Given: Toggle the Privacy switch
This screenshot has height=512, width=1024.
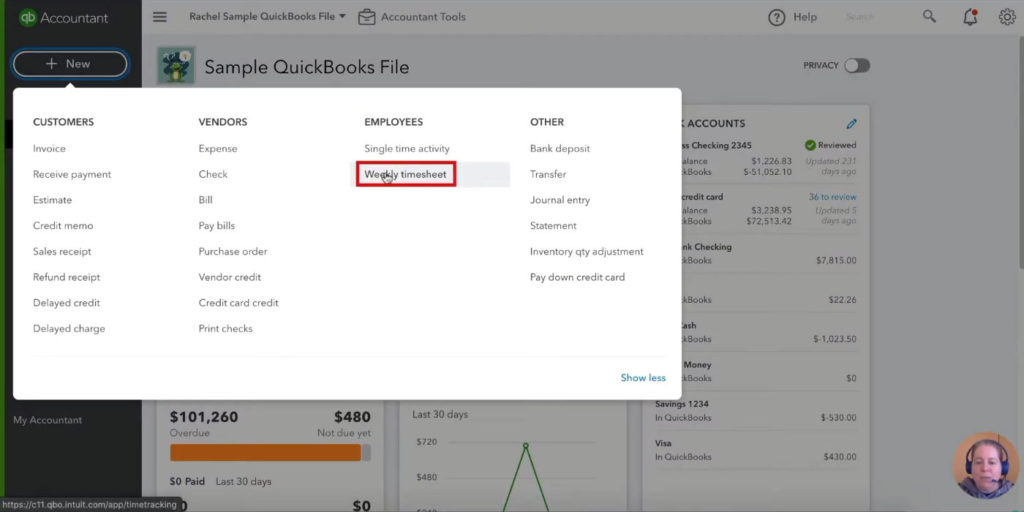Looking at the screenshot, I should coord(856,66).
